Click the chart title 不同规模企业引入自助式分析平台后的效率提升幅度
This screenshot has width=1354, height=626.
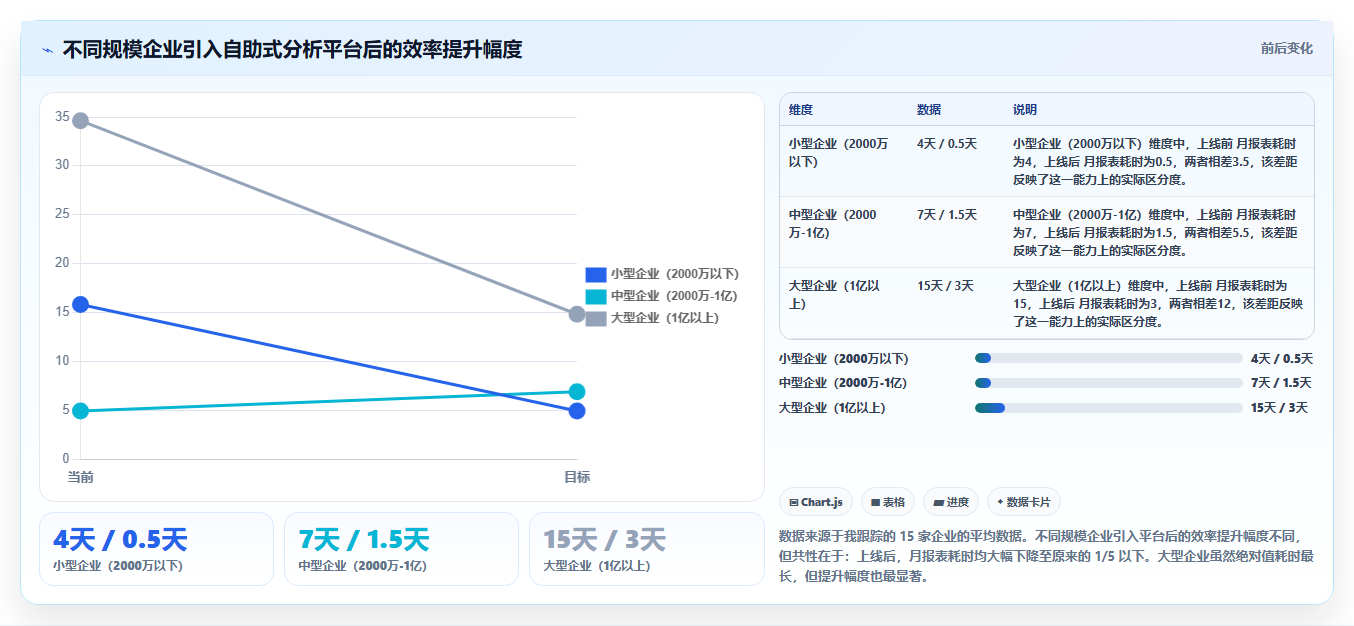coord(292,49)
